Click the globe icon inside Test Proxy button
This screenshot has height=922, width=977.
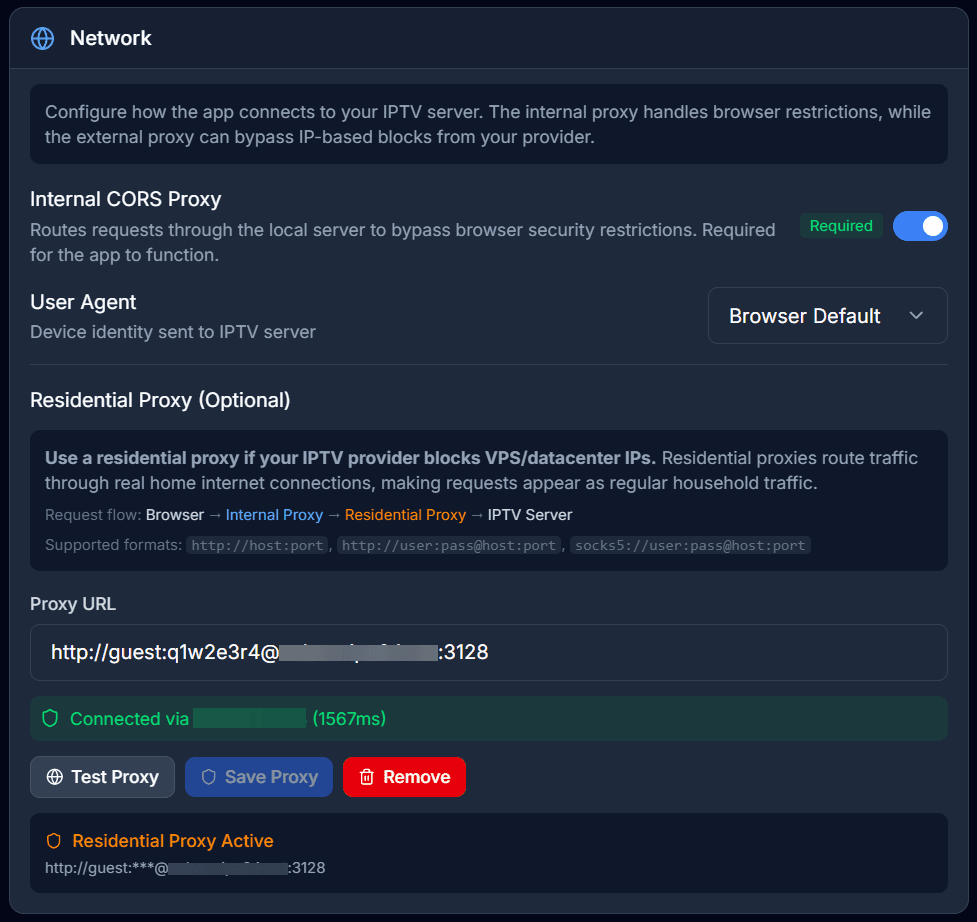click(58, 777)
